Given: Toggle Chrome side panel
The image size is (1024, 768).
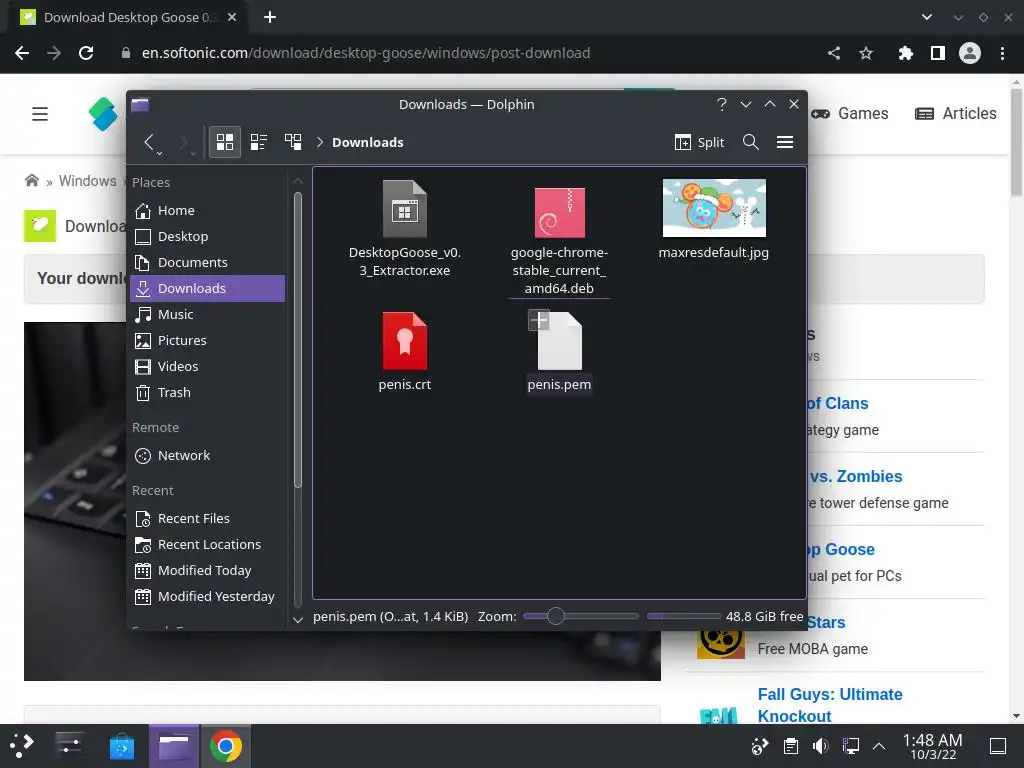Looking at the screenshot, I should point(938,53).
